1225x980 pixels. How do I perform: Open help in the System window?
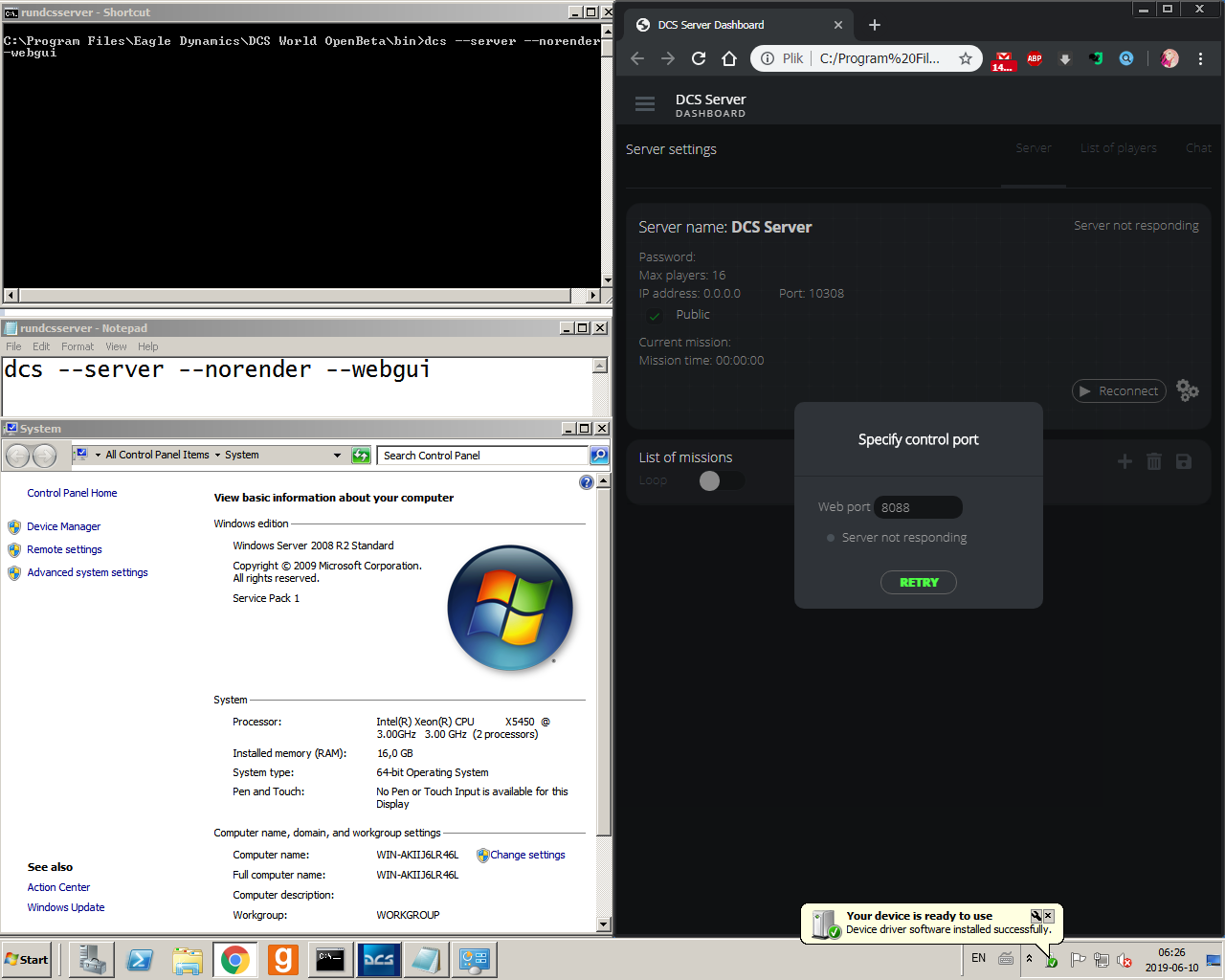pos(587,482)
